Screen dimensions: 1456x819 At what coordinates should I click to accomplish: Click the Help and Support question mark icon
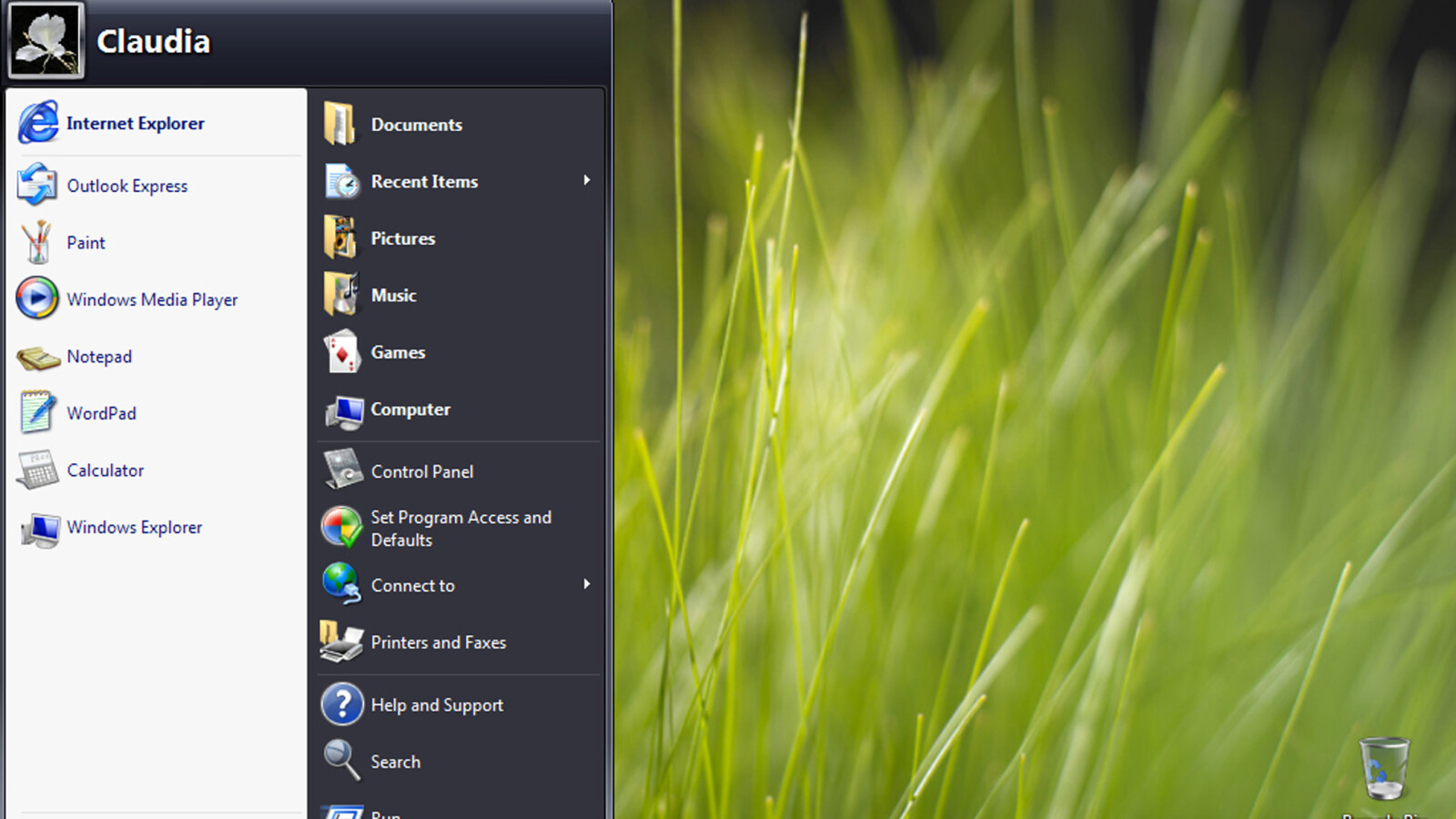pyautogui.click(x=342, y=704)
